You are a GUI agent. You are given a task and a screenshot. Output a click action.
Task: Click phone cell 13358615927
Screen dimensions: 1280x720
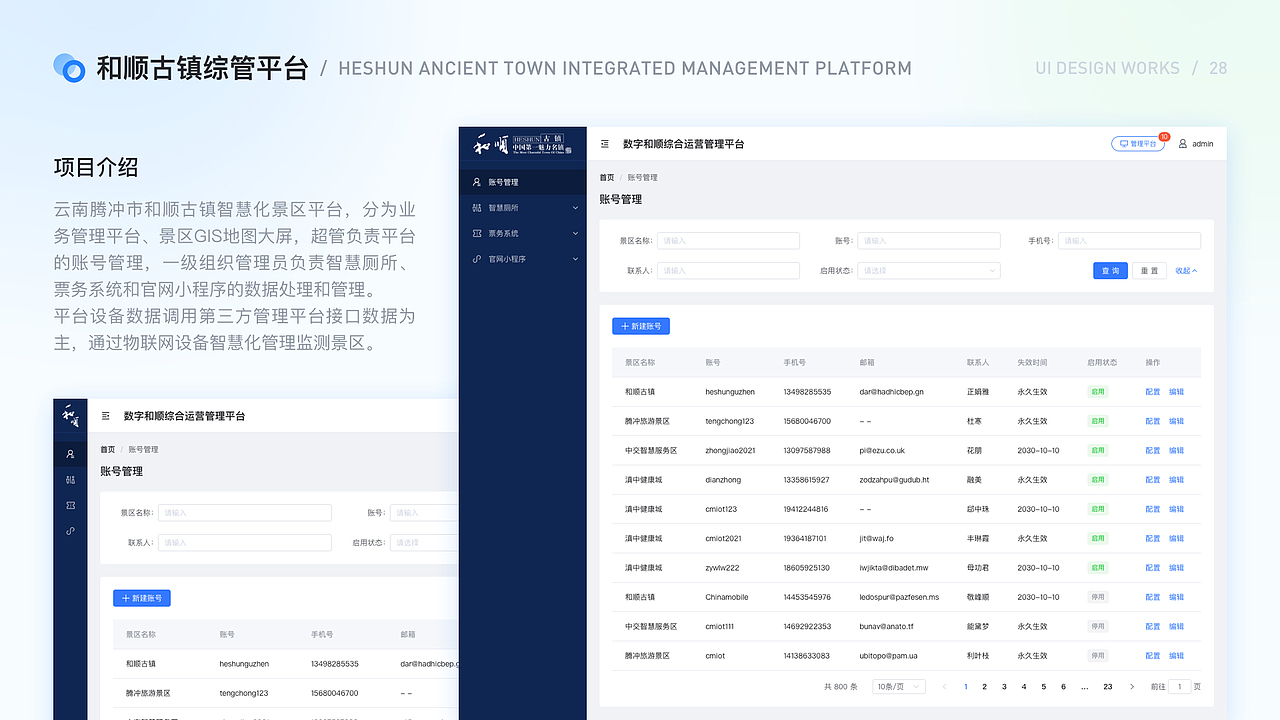tap(807, 480)
